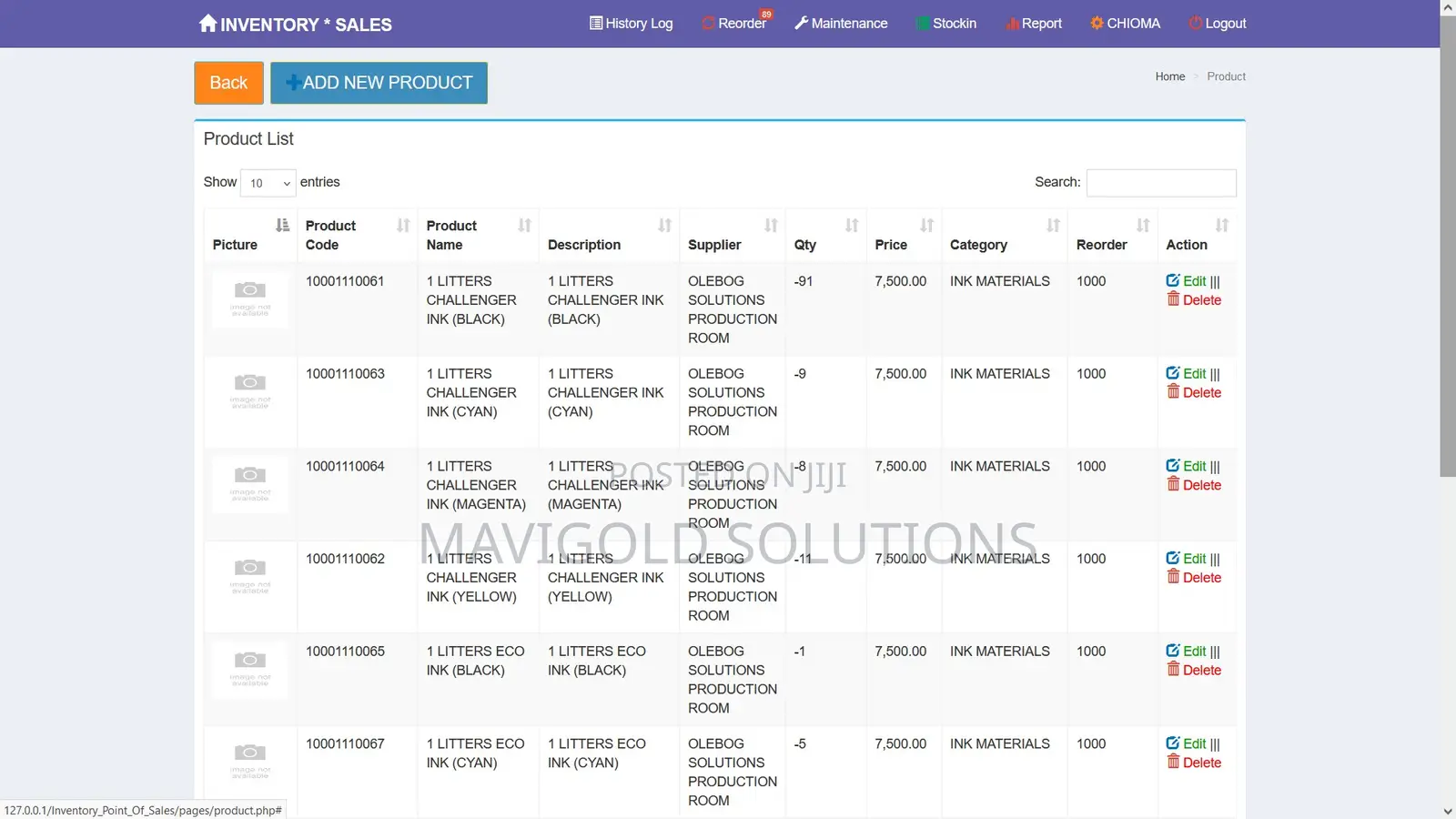Sort by Category sort icon
This screenshot has height=819, width=1456.
coord(1053,225)
